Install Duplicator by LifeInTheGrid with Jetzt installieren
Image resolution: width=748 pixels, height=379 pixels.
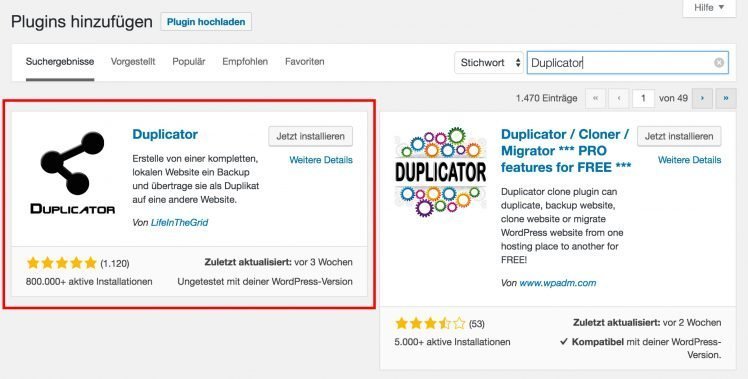click(311, 136)
